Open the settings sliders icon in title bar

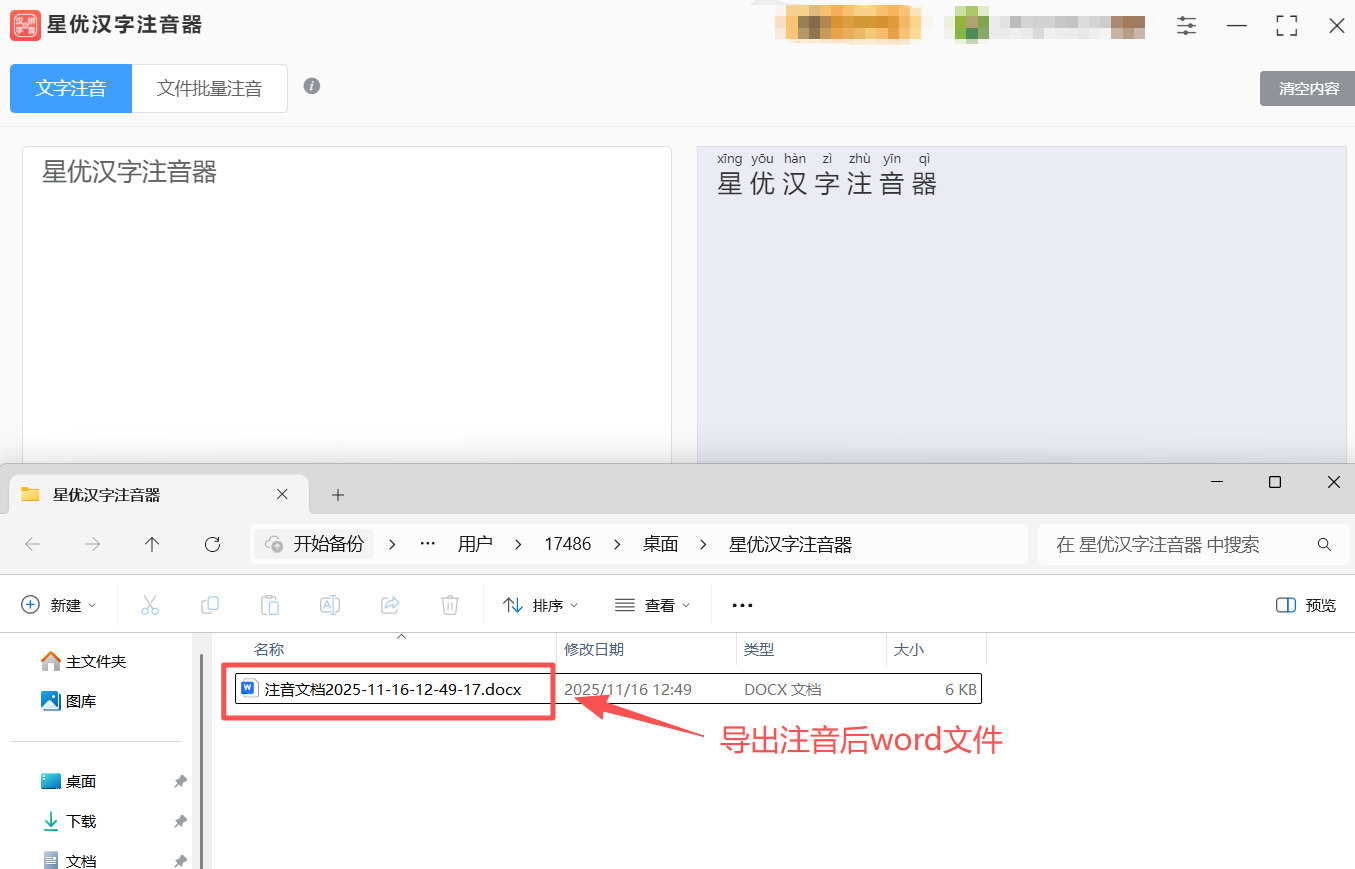1187,26
